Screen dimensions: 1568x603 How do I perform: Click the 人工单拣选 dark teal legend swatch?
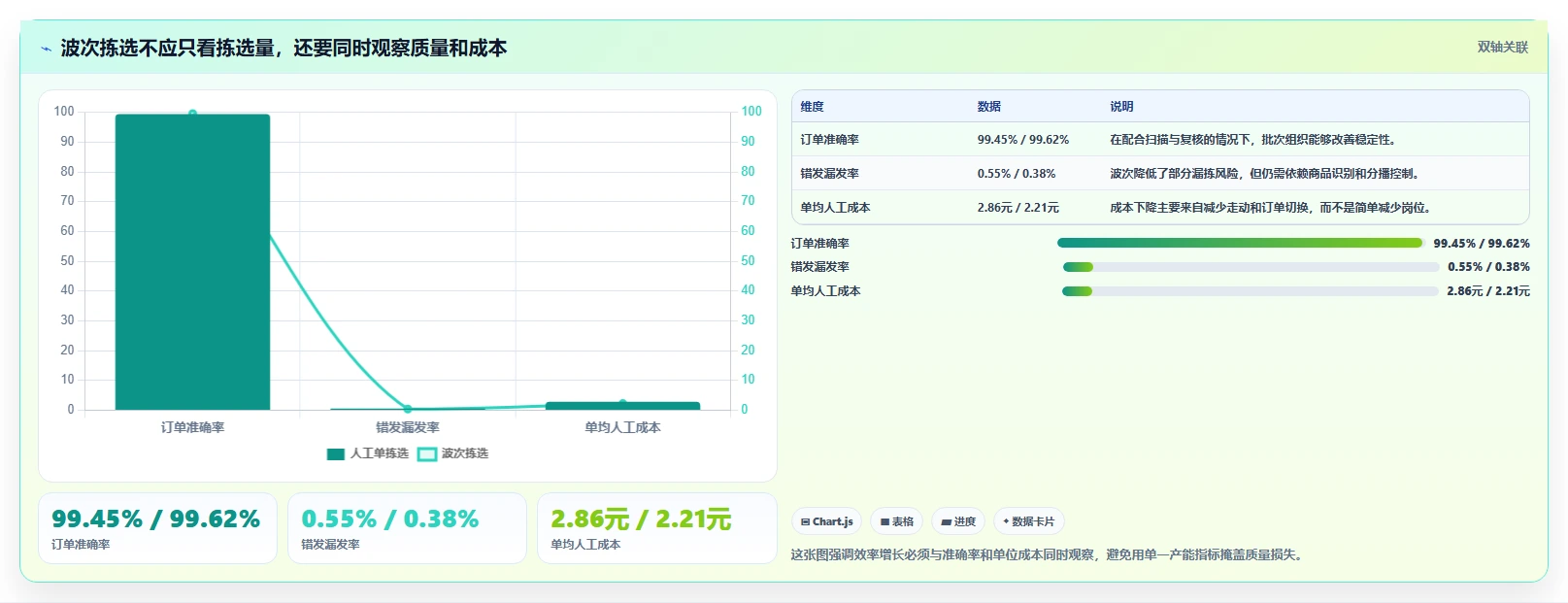pos(336,453)
